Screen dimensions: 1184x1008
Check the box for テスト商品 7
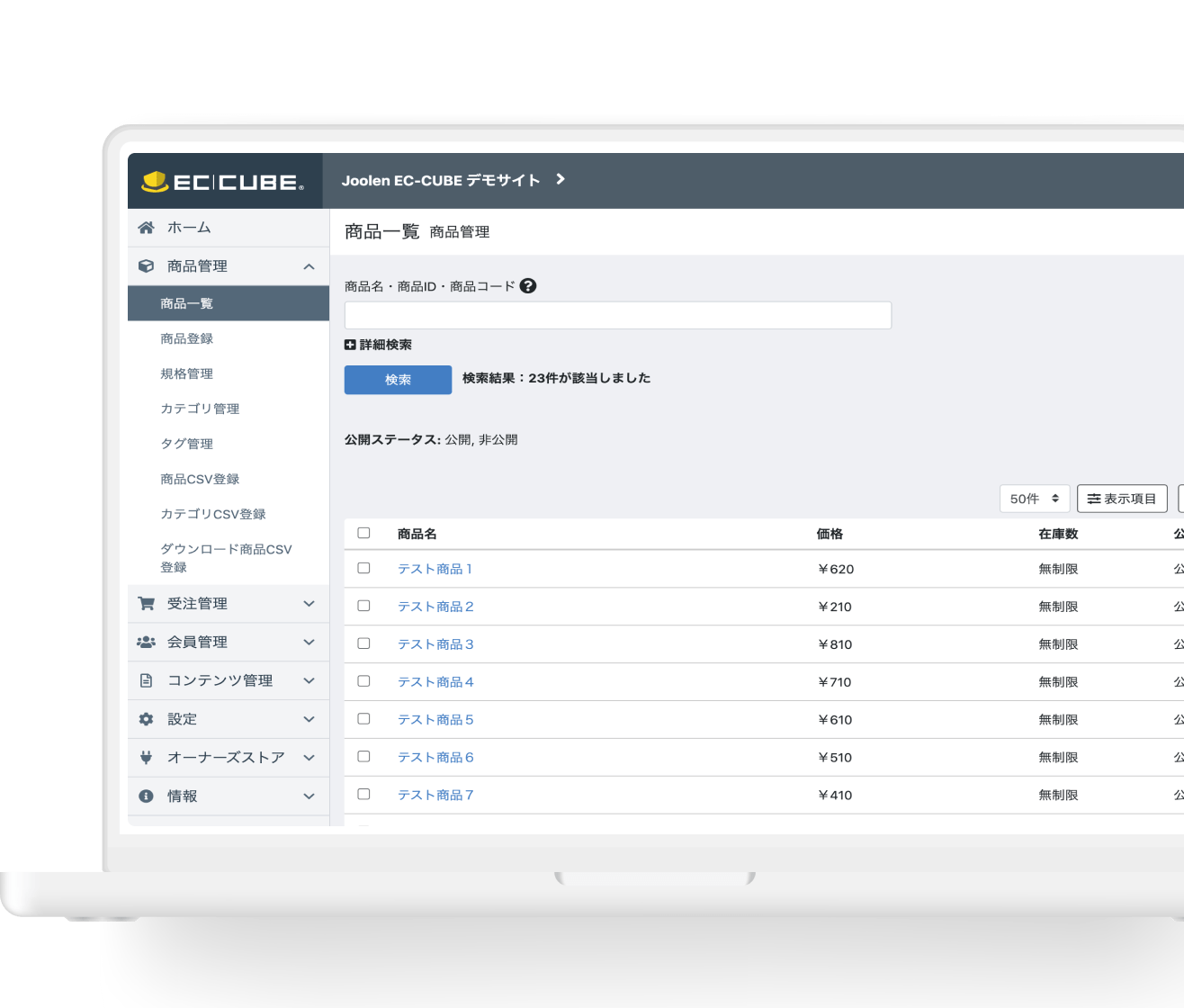pyautogui.click(x=363, y=795)
